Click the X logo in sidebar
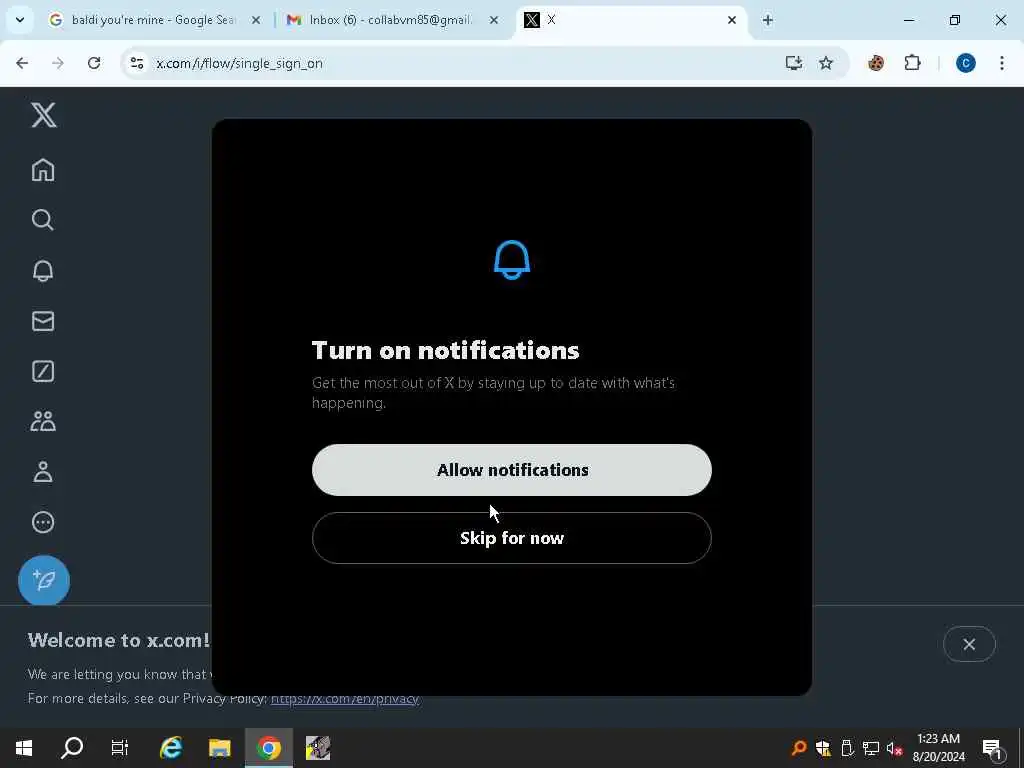Screen dimensions: 1024x768 44,115
